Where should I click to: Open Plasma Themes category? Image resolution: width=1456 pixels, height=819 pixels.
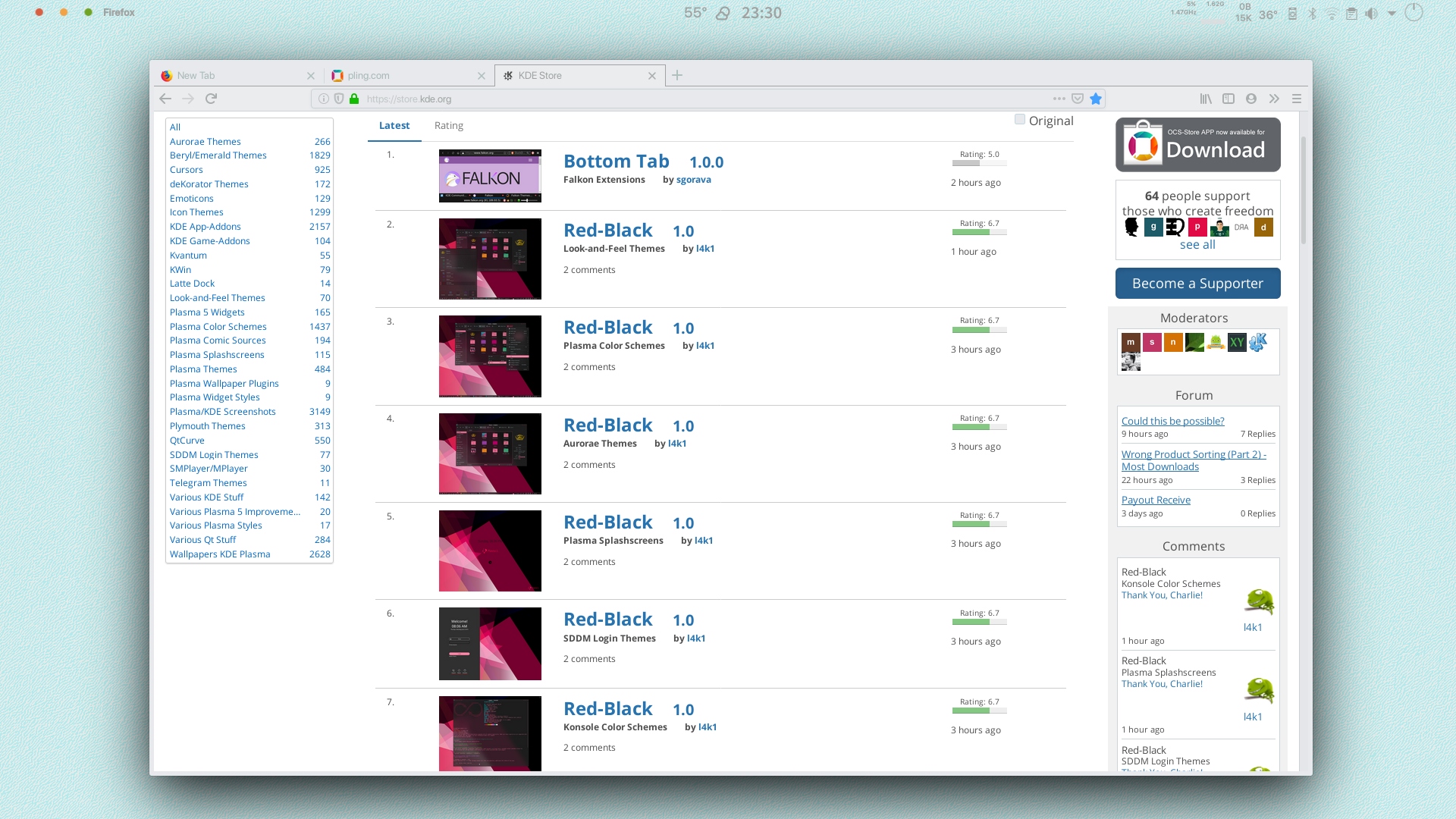pyautogui.click(x=203, y=369)
